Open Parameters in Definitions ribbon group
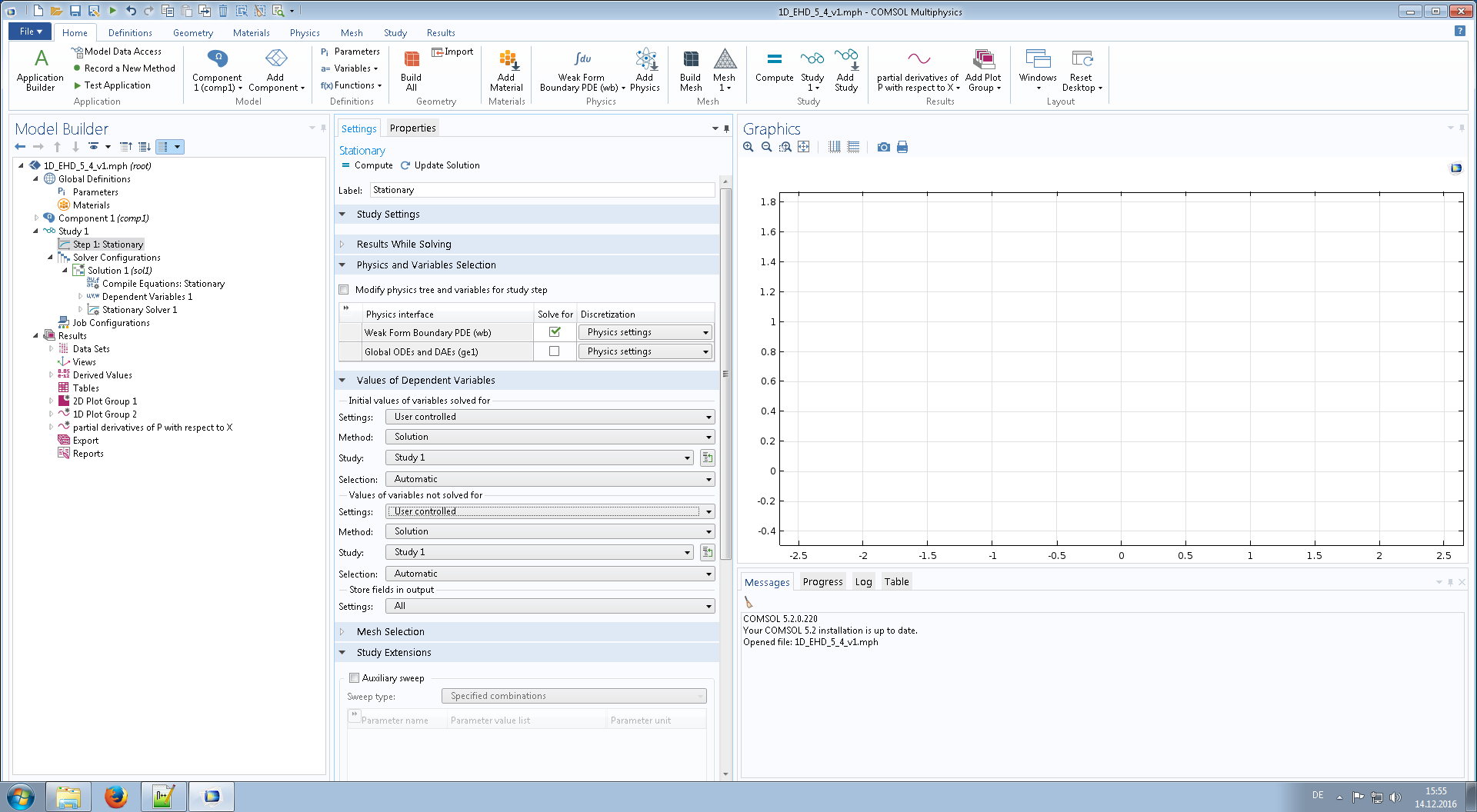The height and width of the screenshot is (812, 1477). click(x=350, y=52)
